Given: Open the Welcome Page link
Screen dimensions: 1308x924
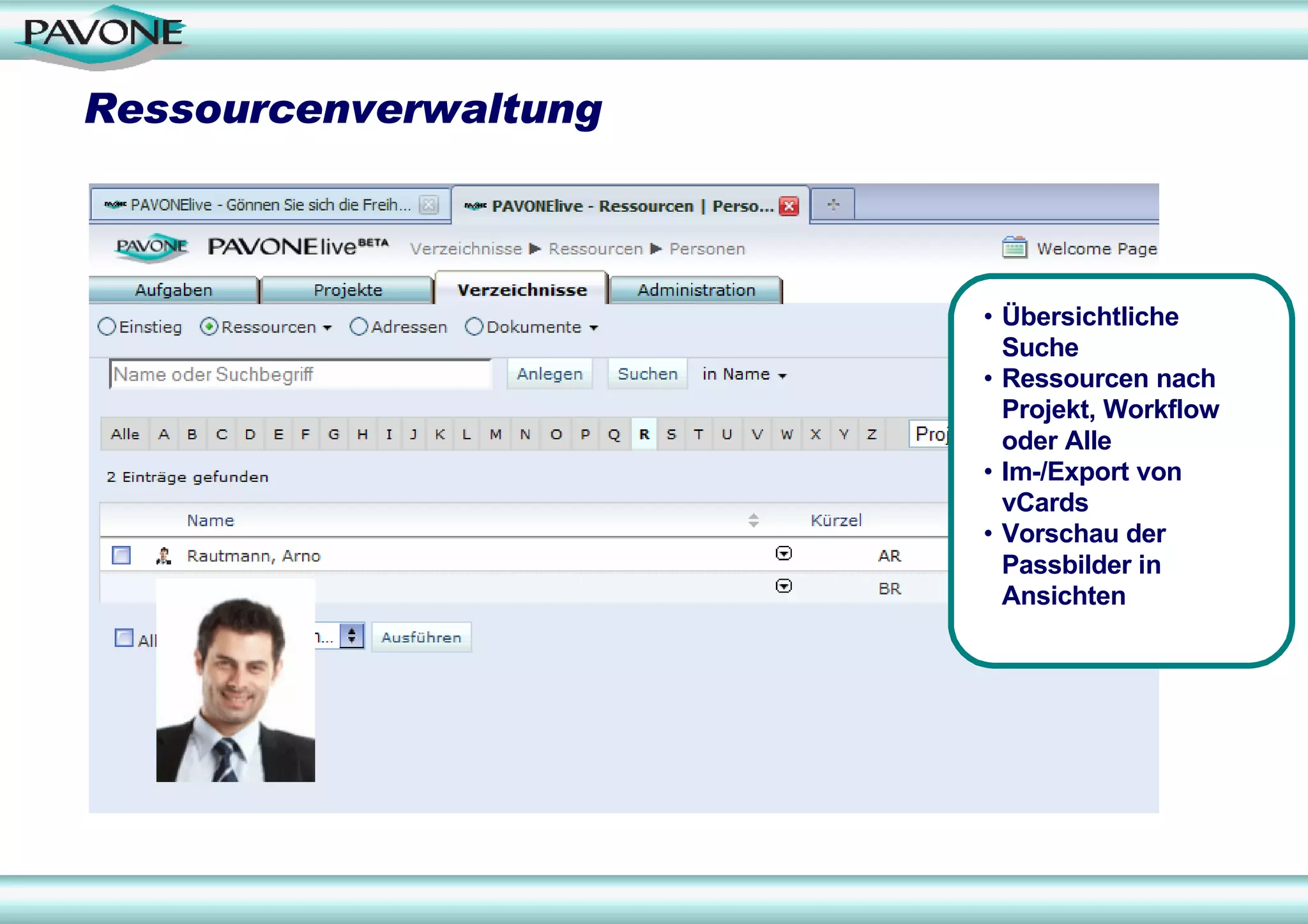Looking at the screenshot, I should tap(1097, 248).
